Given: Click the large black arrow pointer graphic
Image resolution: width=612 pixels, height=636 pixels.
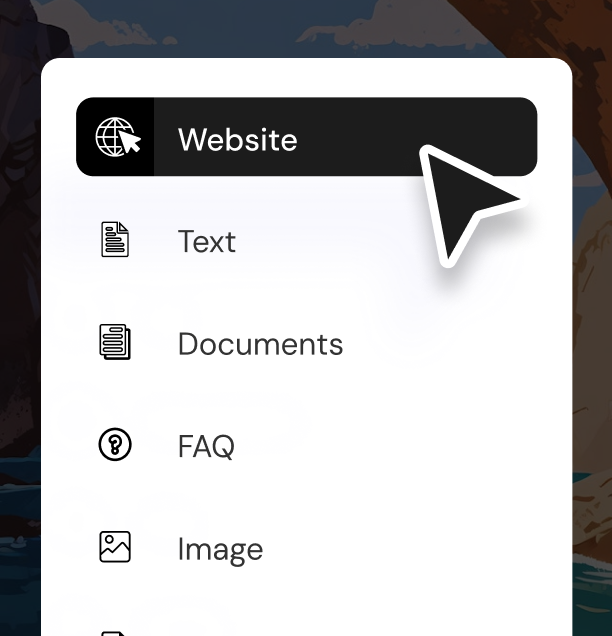Looking at the screenshot, I should coord(466,203).
